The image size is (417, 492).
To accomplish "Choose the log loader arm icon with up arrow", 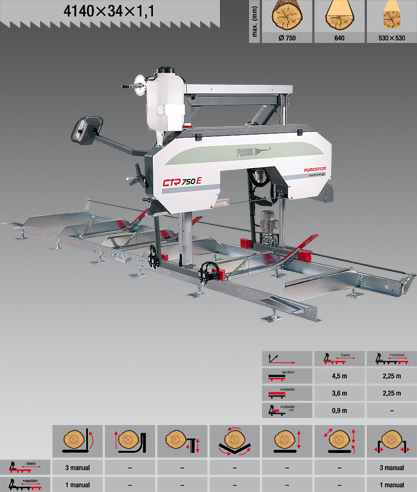I will click(130, 441).
